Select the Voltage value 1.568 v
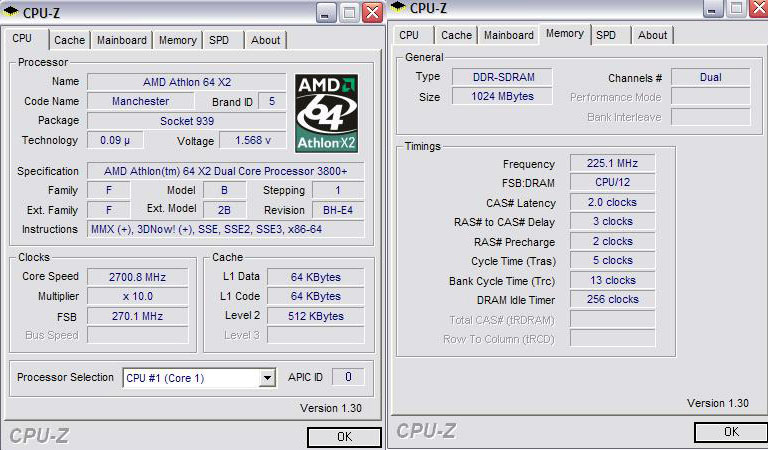The height and width of the screenshot is (450, 768). [253, 141]
